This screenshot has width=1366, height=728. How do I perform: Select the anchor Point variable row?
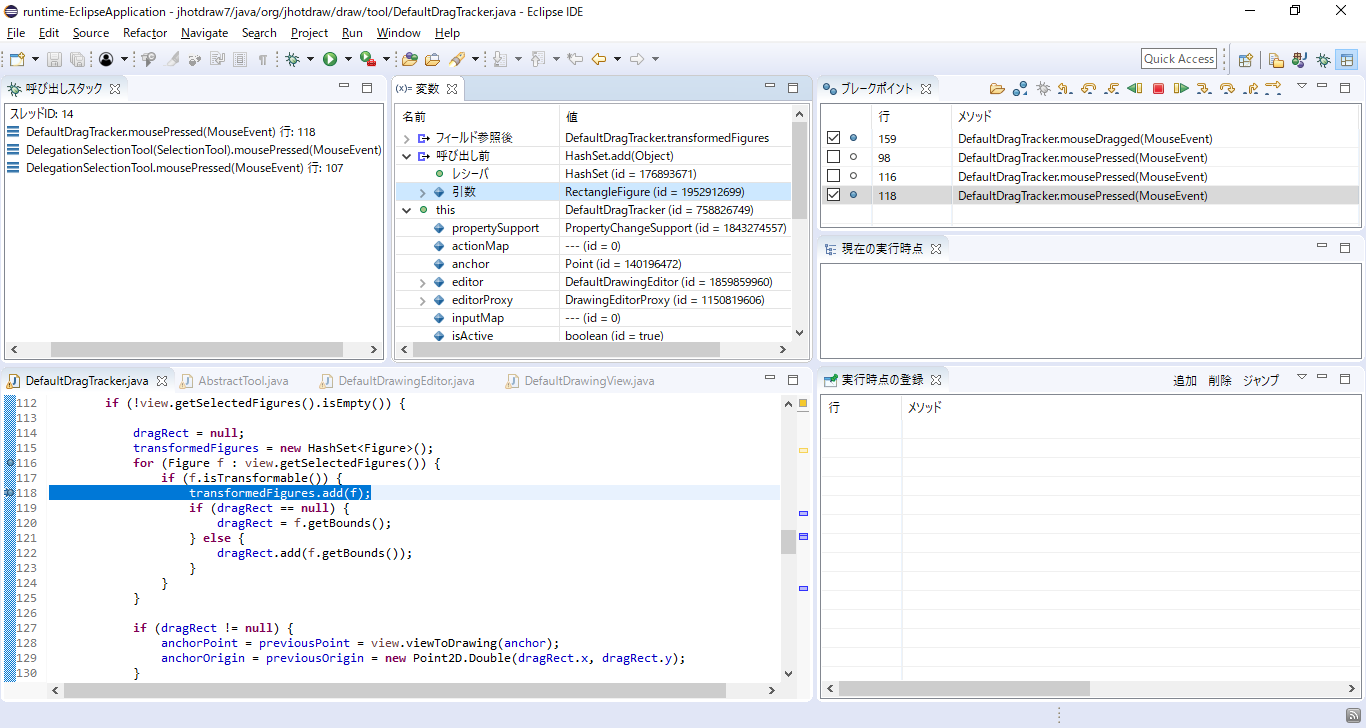(x=593, y=264)
